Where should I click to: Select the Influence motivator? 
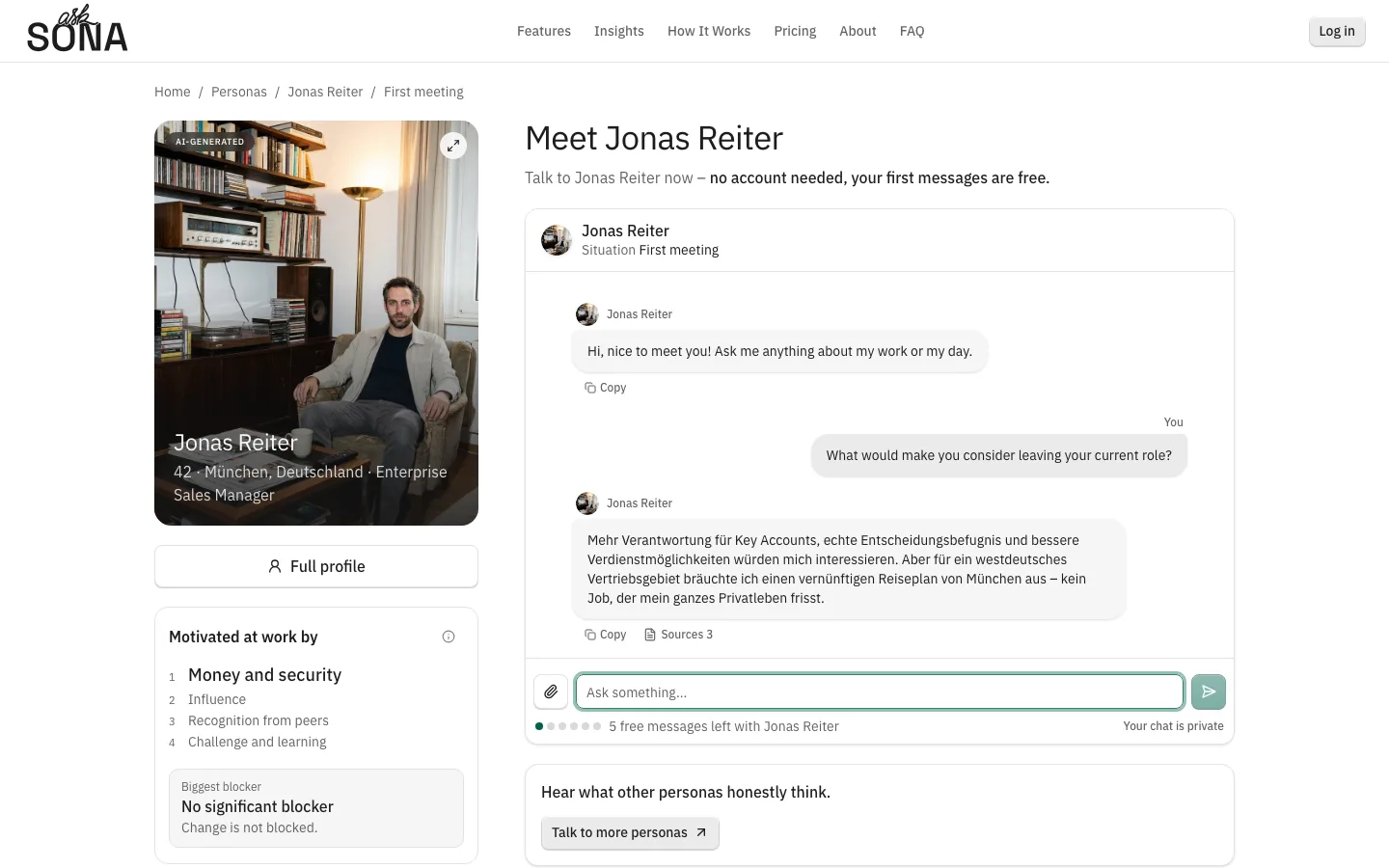click(217, 699)
